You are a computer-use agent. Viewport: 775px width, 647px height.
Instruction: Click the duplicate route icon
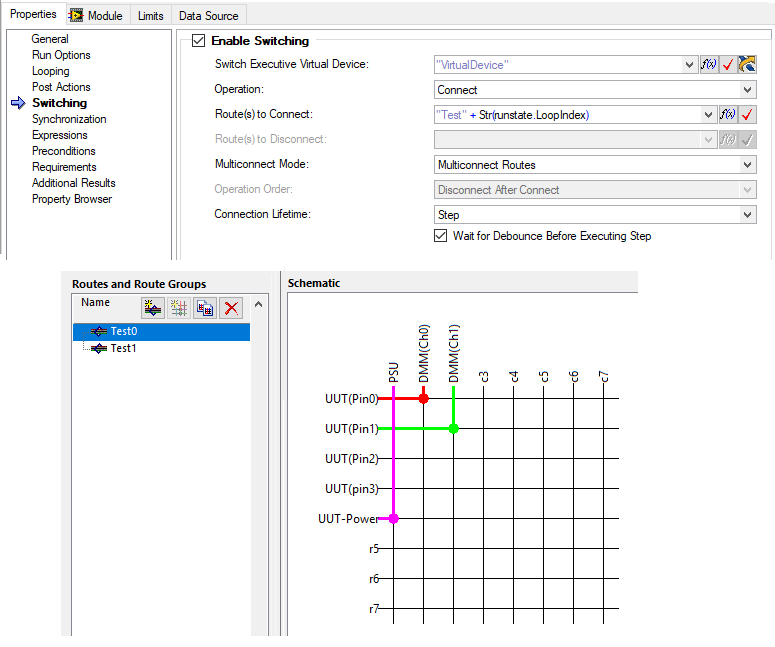pyautogui.click(x=204, y=308)
